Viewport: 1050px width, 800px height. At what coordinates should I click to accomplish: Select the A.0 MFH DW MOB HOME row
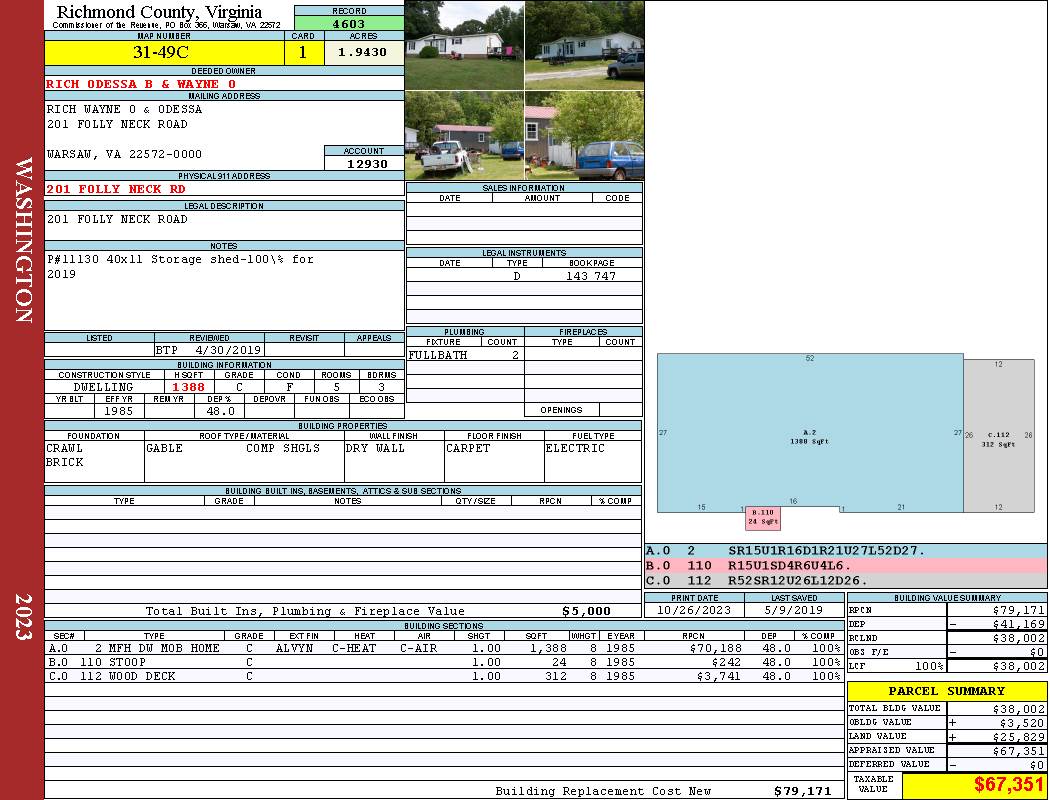444,648
